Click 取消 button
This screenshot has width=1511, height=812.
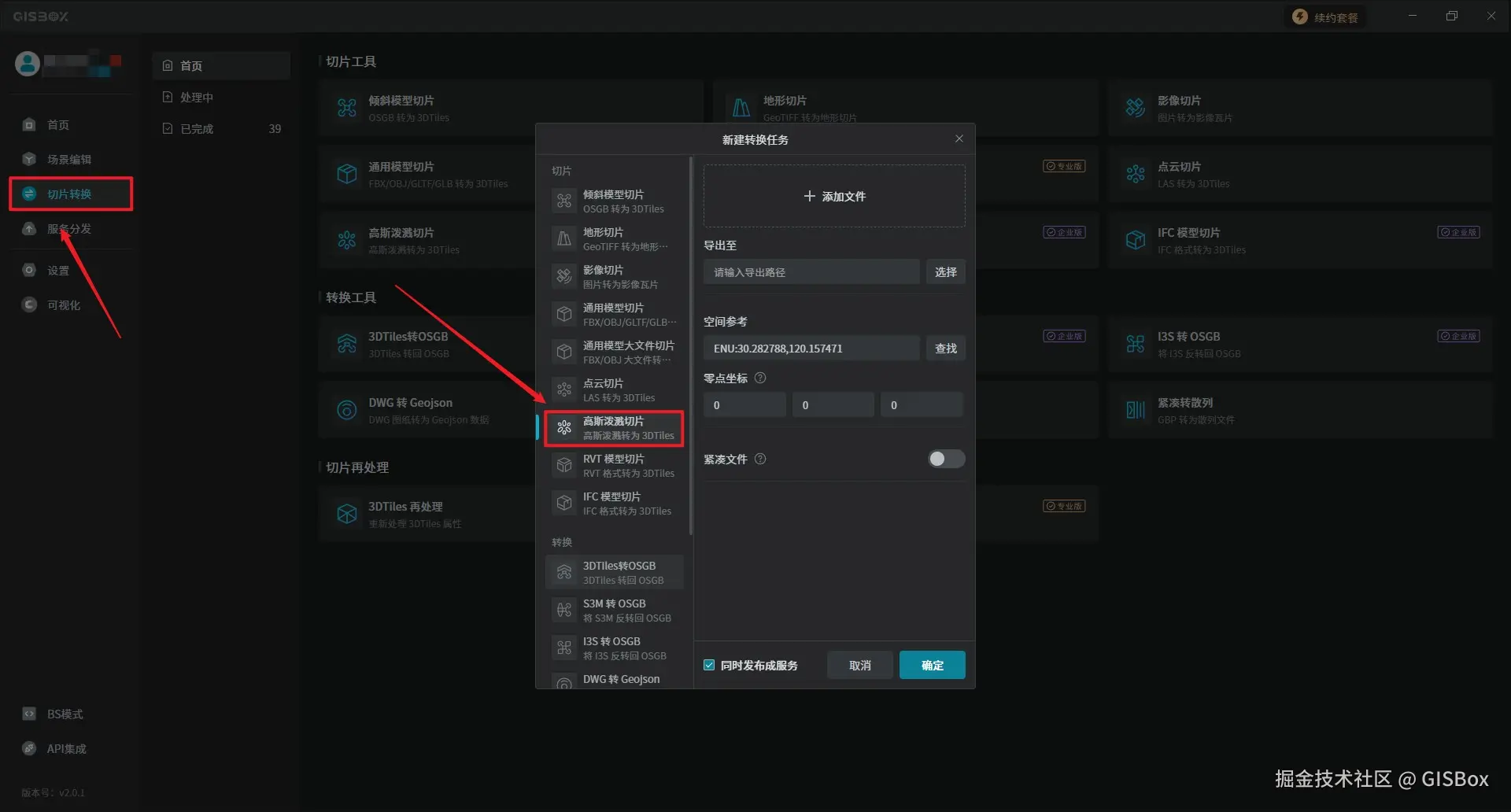click(860, 666)
